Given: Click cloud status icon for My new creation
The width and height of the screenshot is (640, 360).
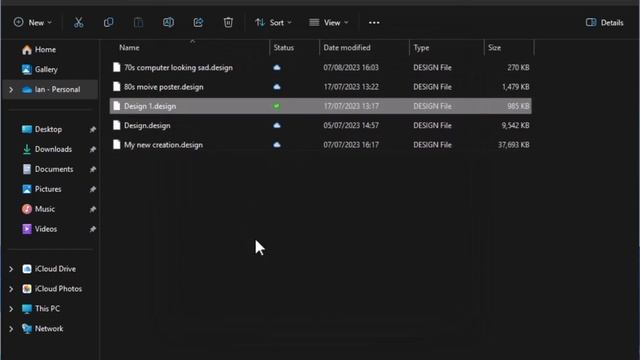Looking at the screenshot, I should tap(277, 145).
